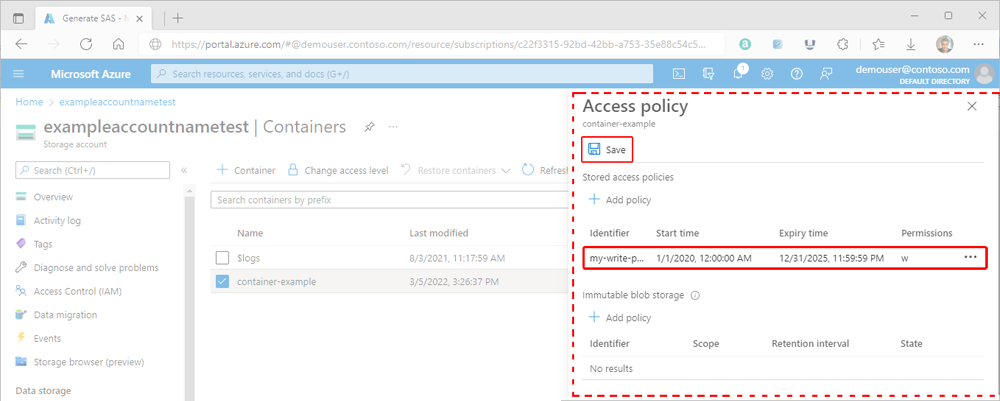
Task: Open the browser tab actions icon
Action: pyautogui.click(x=18, y=18)
